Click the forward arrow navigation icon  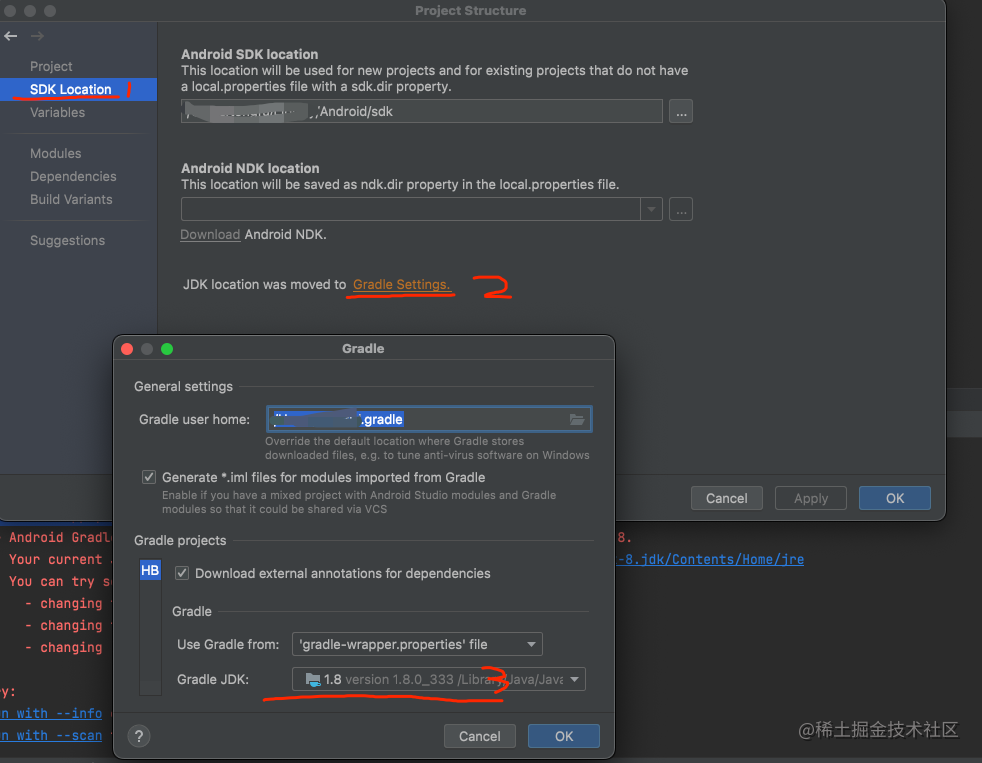pyautogui.click(x=38, y=36)
